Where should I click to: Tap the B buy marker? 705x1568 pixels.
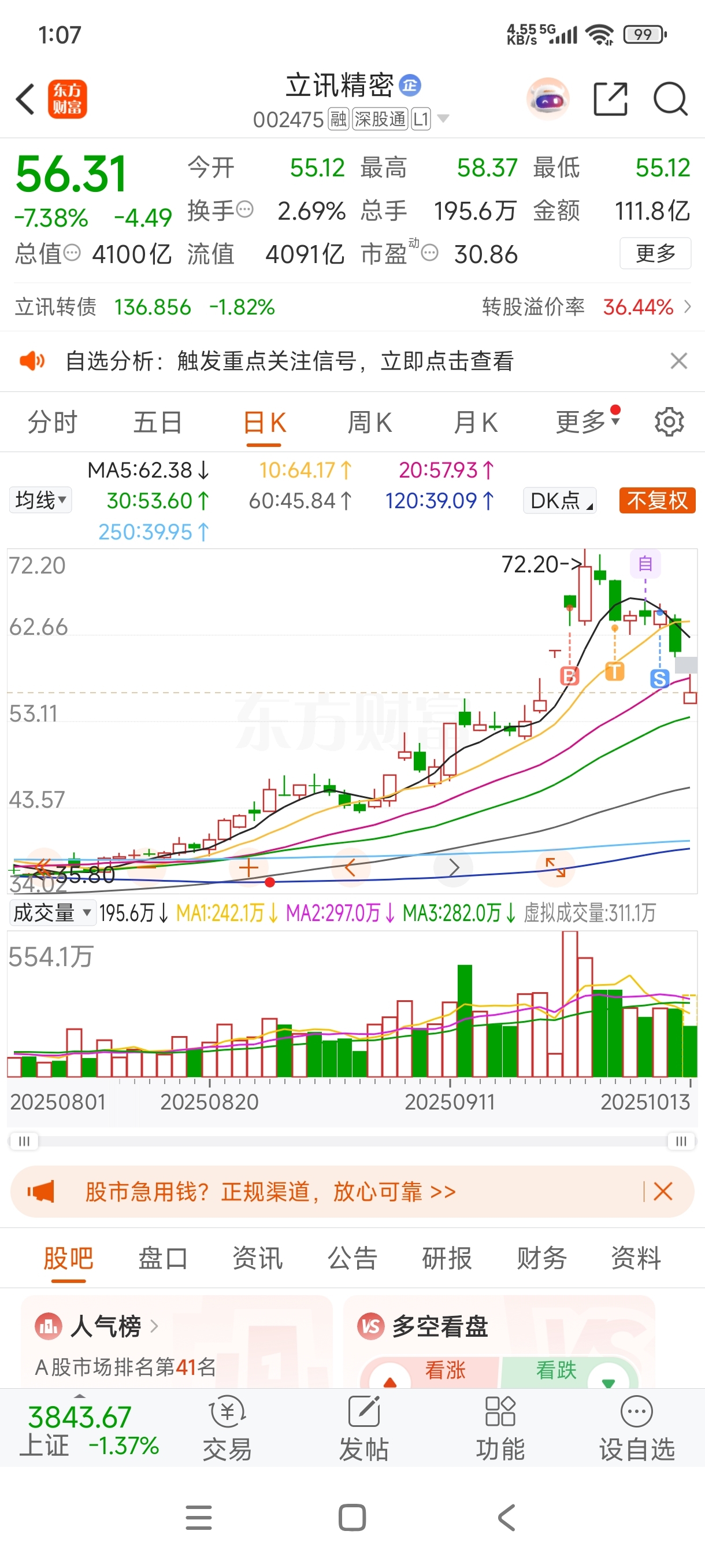point(569,676)
